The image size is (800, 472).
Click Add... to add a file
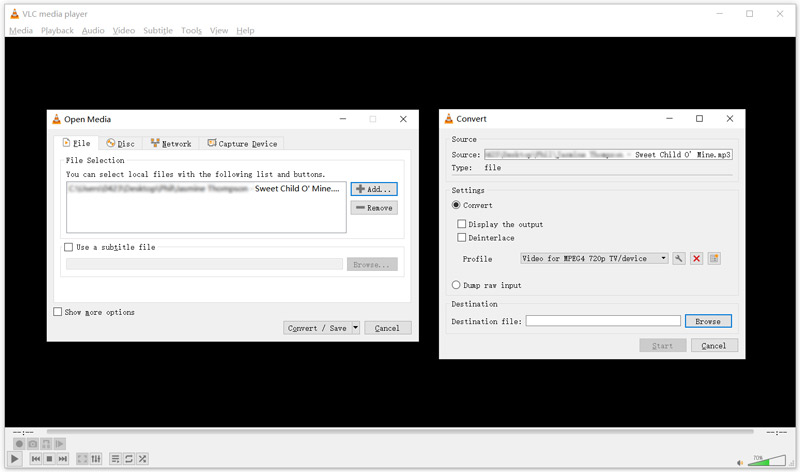pyautogui.click(x=374, y=189)
